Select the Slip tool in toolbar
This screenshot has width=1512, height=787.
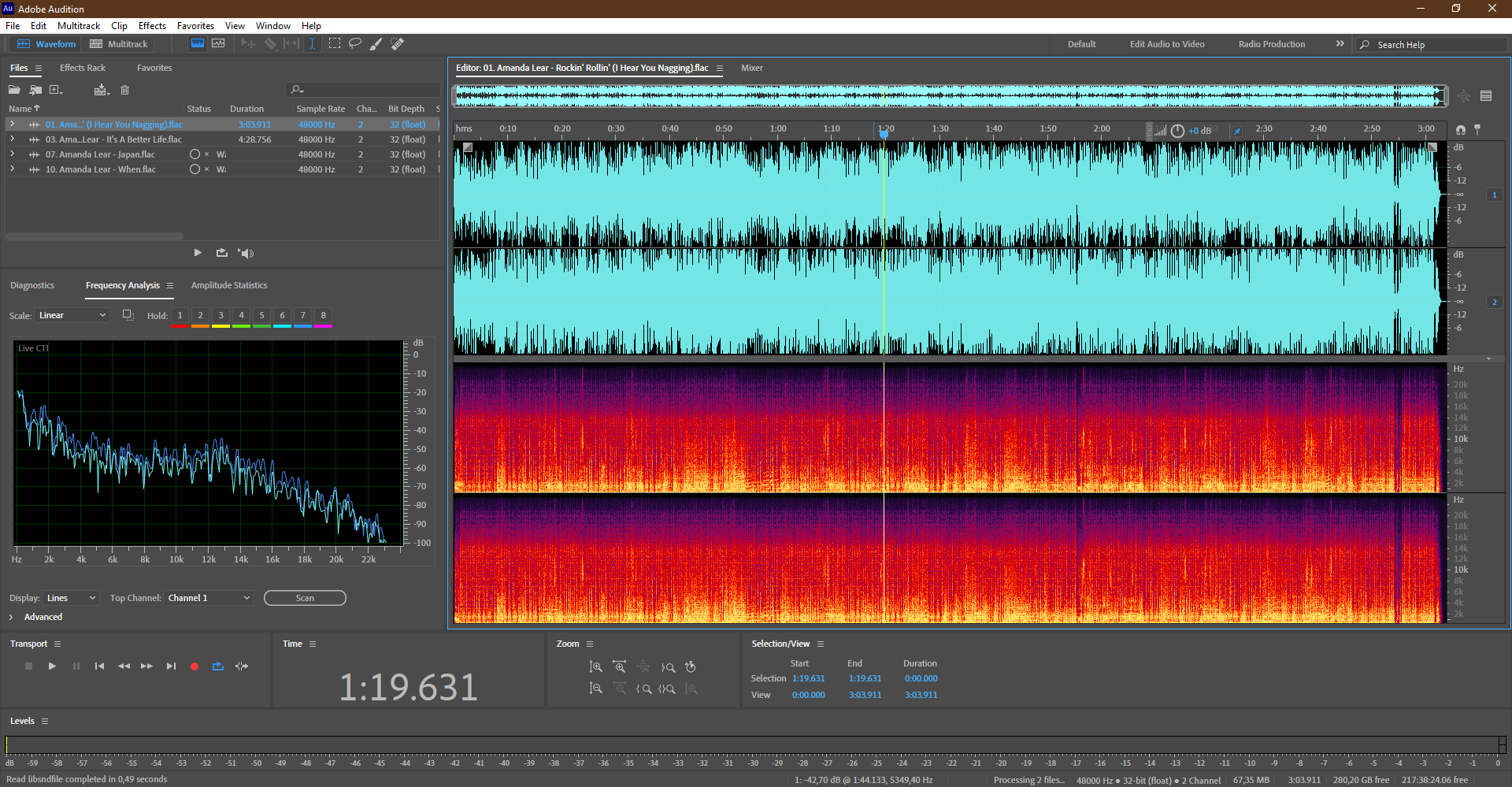click(x=291, y=44)
